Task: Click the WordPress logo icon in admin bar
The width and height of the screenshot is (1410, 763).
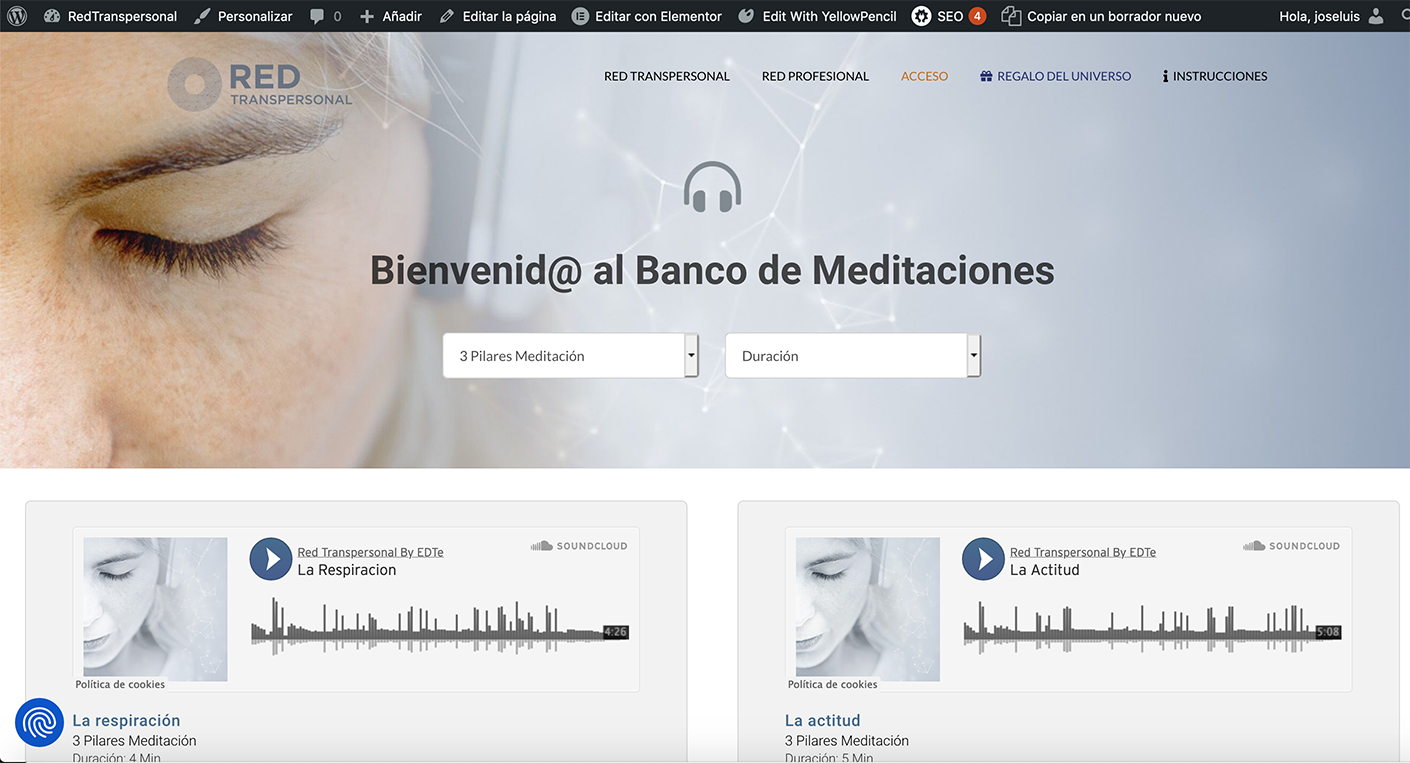Action: [17, 16]
